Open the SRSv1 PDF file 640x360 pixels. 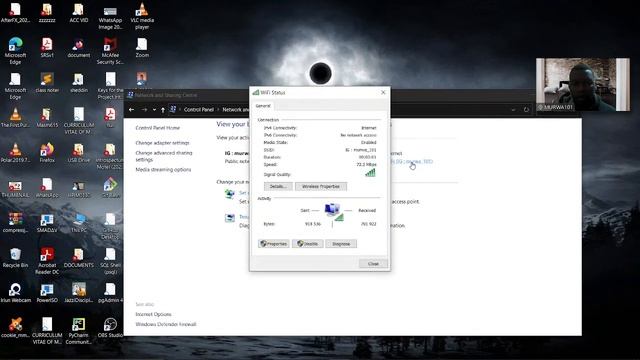coord(47,48)
